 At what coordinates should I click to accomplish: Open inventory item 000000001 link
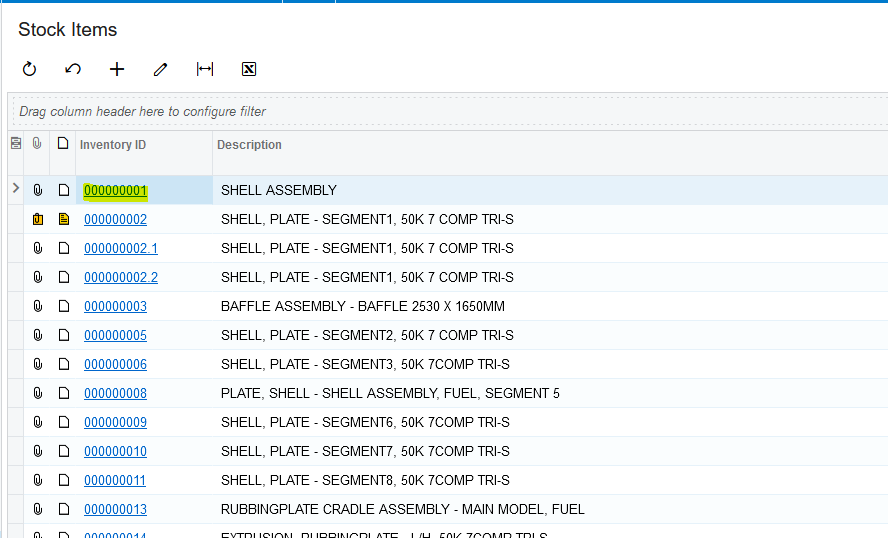(x=115, y=190)
